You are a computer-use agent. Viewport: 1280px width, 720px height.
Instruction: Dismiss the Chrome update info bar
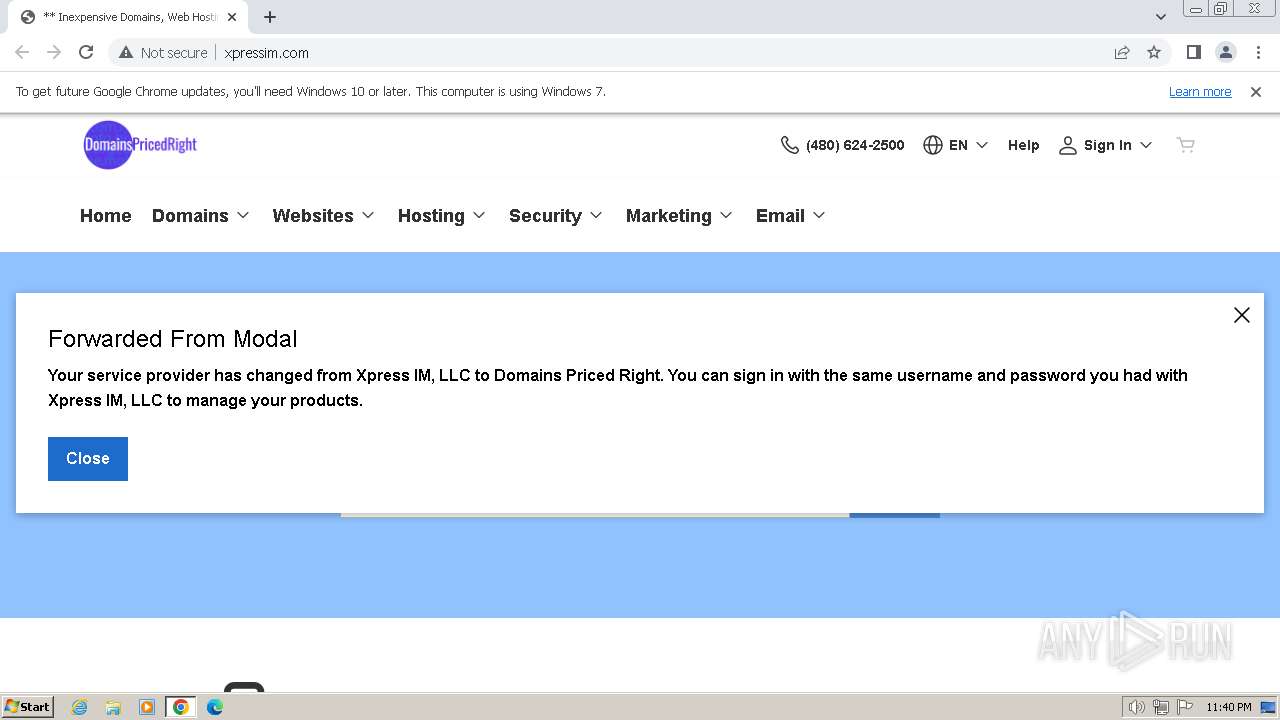tap(1256, 92)
